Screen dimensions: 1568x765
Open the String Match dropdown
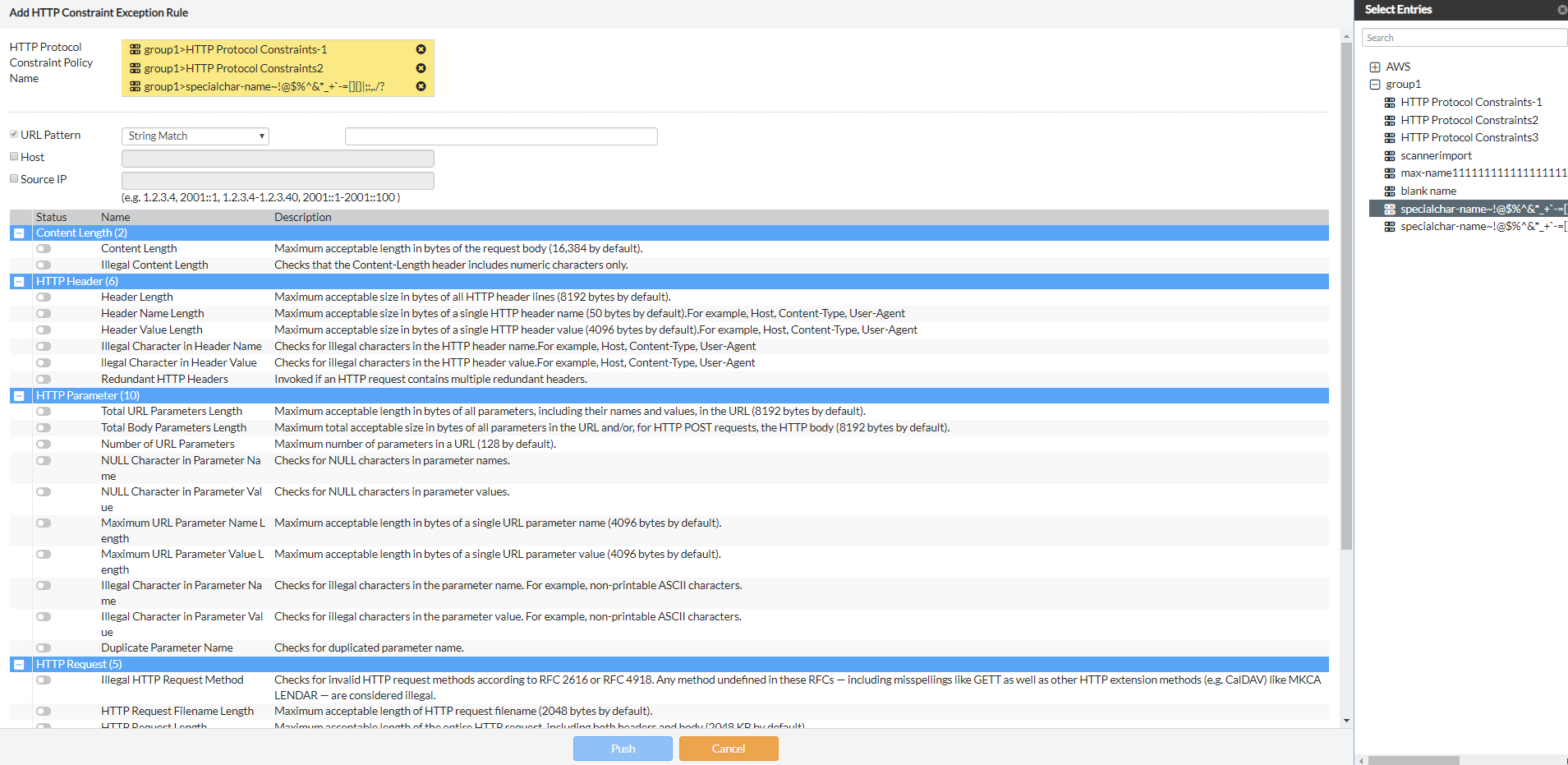[x=194, y=136]
